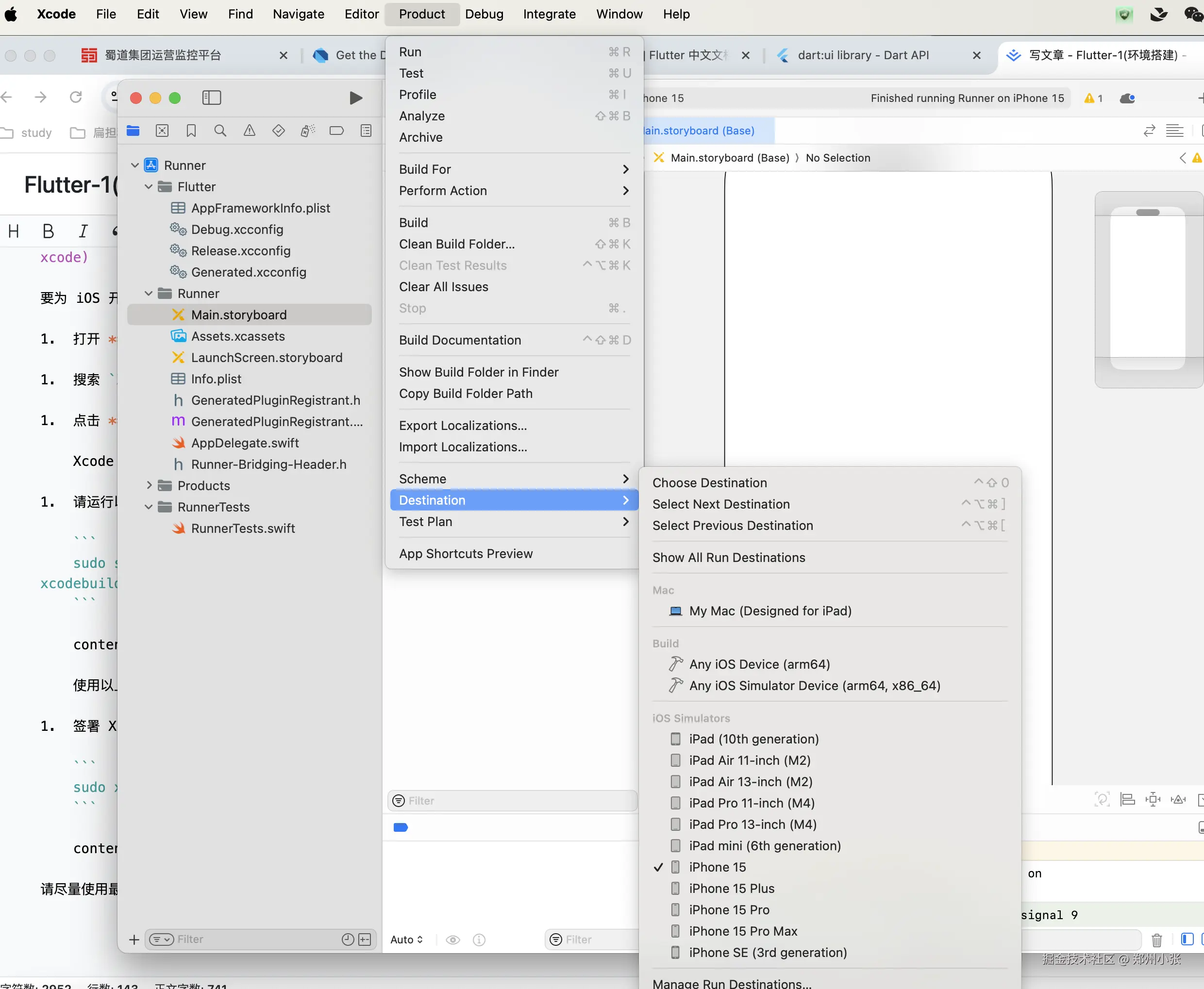
Task: Click the Run play button in Xcode toolbar
Action: (x=355, y=98)
